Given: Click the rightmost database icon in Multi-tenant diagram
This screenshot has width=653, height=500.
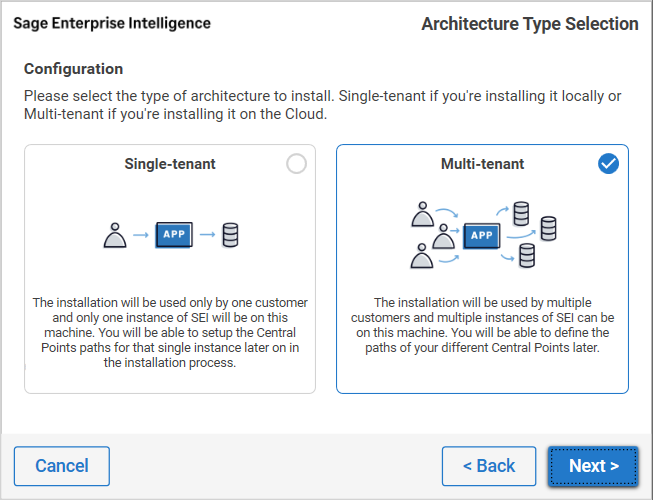Looking at the screenshot, I should [x=548, y=229].
